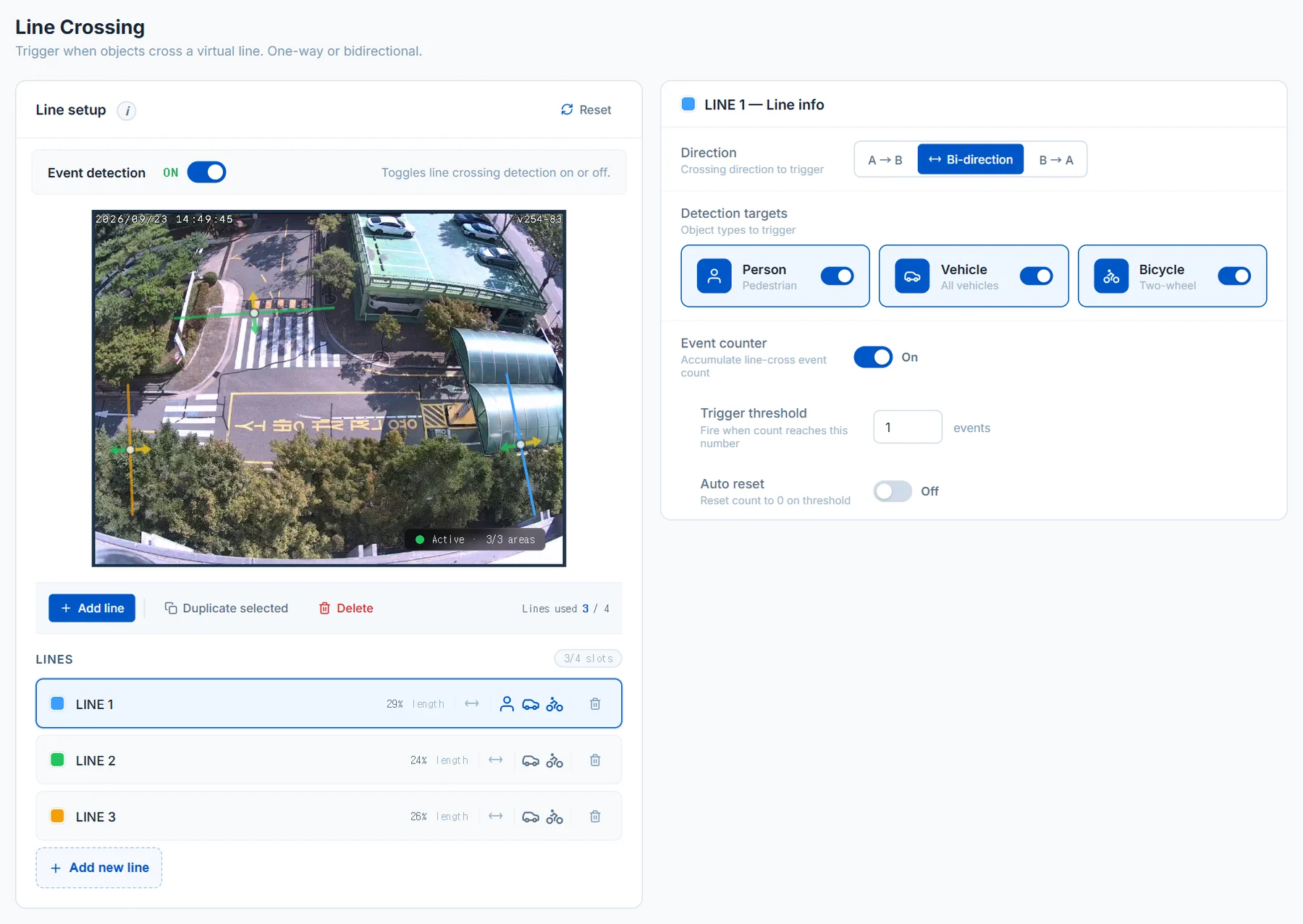Screen dimensions: 1303x924
Task: Click the orange LINE 3 color swatch
Action: pyautogui.click(x=57, y=816)
